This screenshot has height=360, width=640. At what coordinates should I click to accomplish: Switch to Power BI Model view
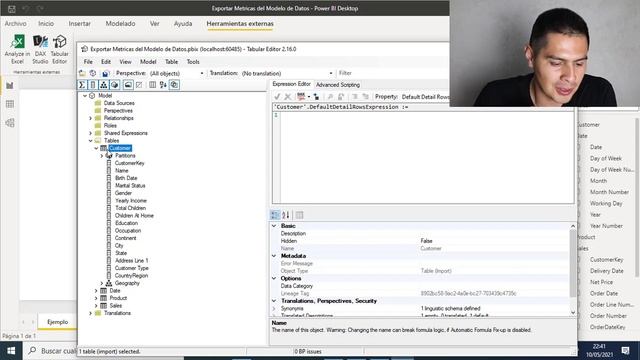pos(10,123)
